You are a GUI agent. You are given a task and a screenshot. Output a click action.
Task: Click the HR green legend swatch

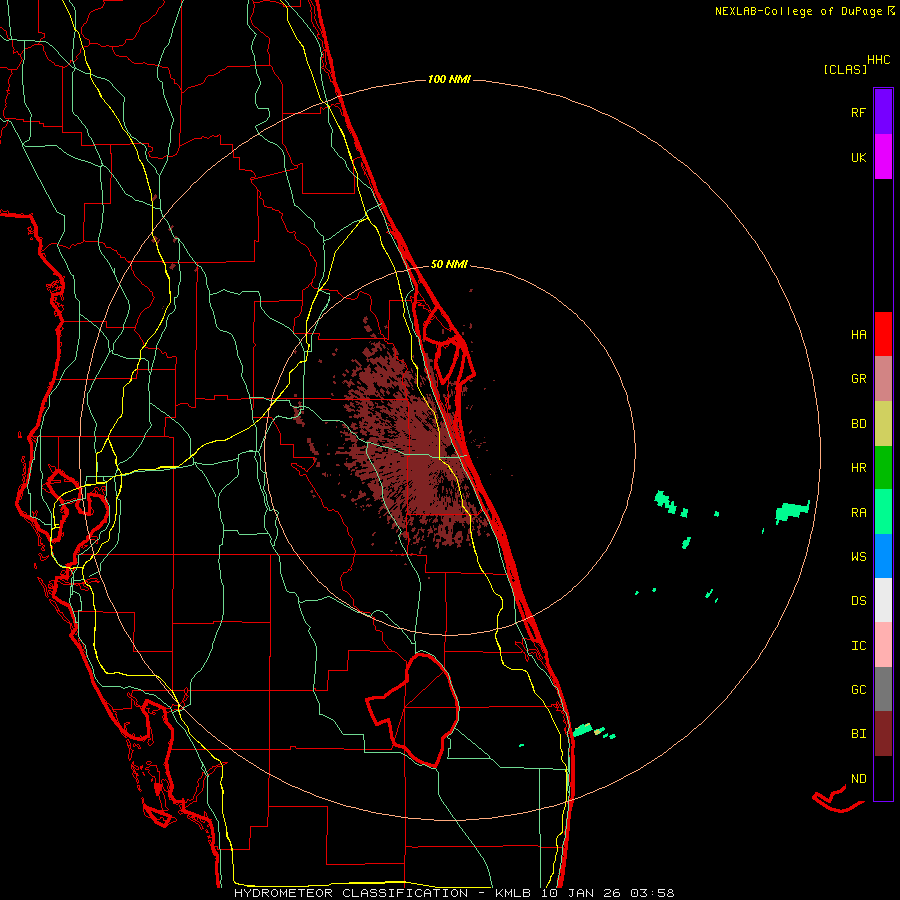coord(883,468)
